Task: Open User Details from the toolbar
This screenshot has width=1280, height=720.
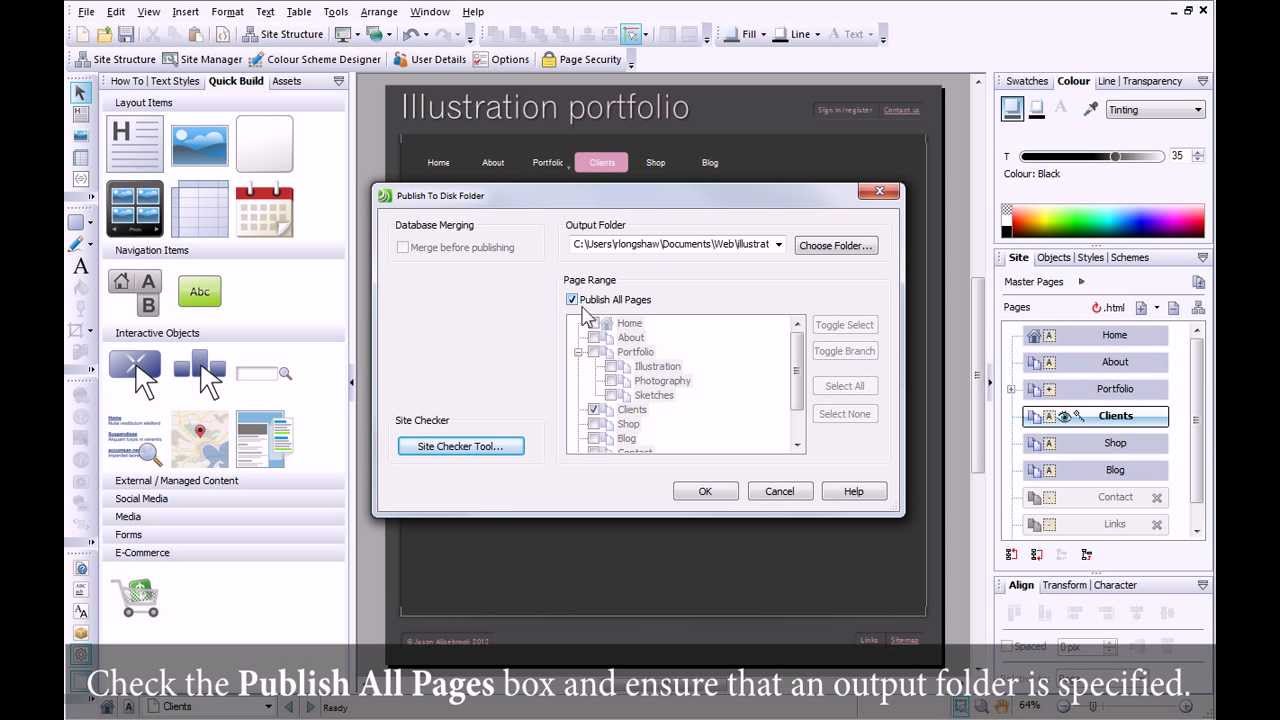Action: (x=430, y=60)
